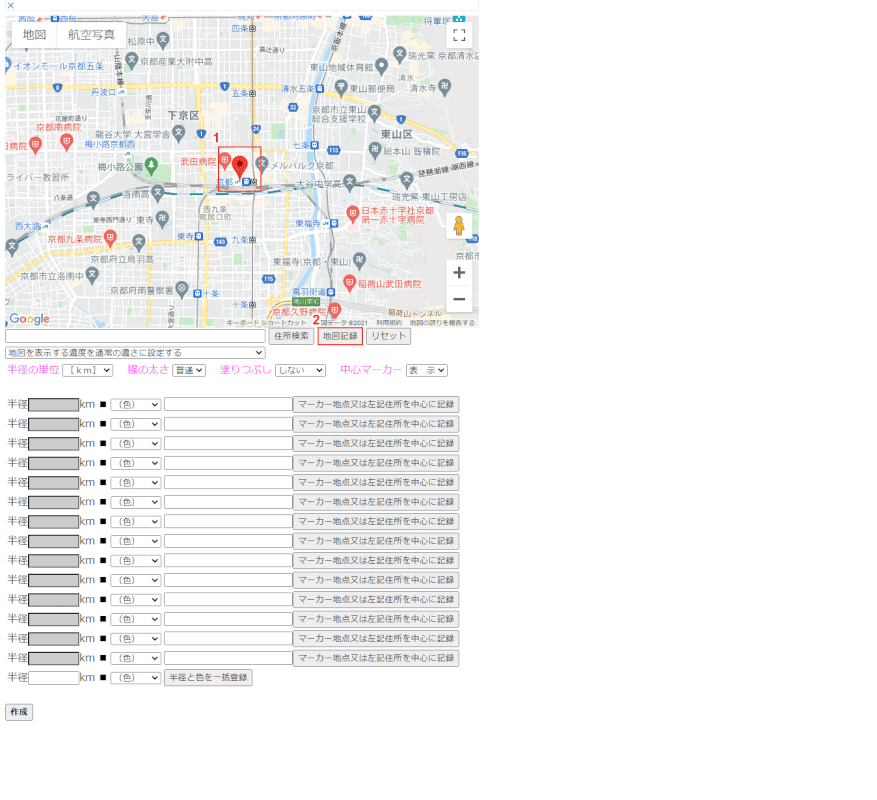This screenshot has width=877, height=800.
Task: Toggle fullscreen view of the map
Action: [x=459, y=35]
